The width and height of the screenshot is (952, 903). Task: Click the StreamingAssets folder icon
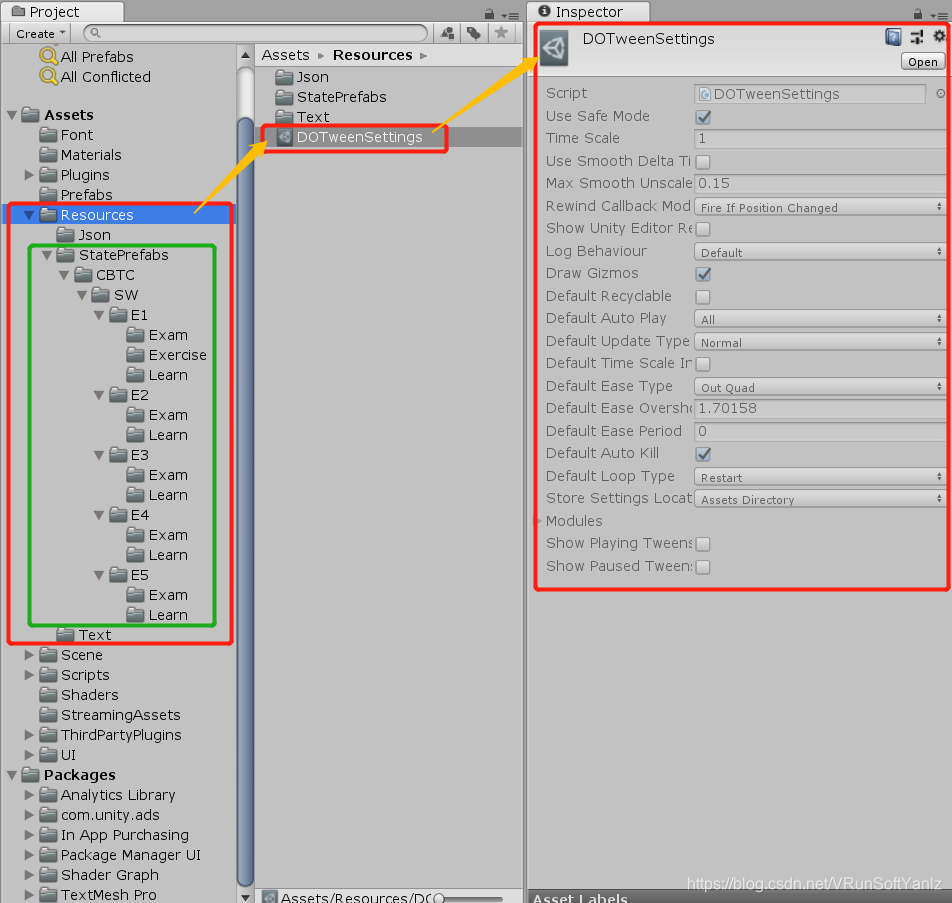pyautogui.click(x=49, y=715)
